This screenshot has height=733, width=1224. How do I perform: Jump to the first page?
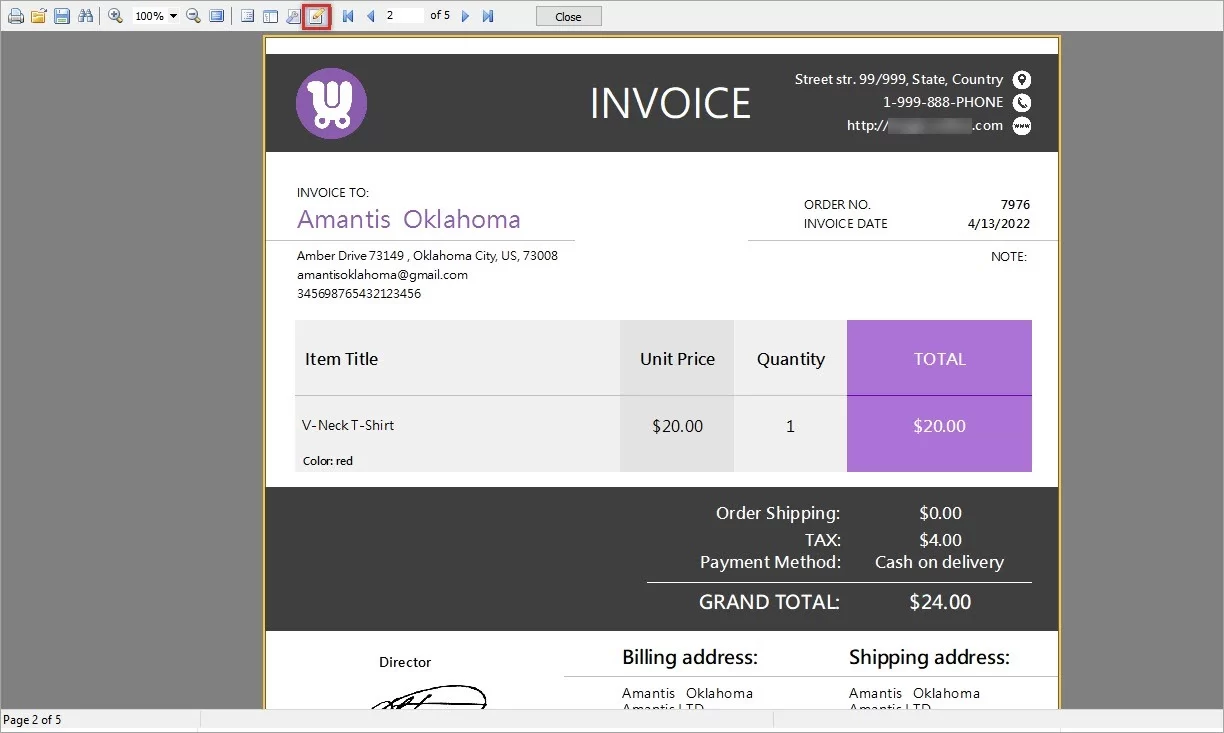pos(348,15)
